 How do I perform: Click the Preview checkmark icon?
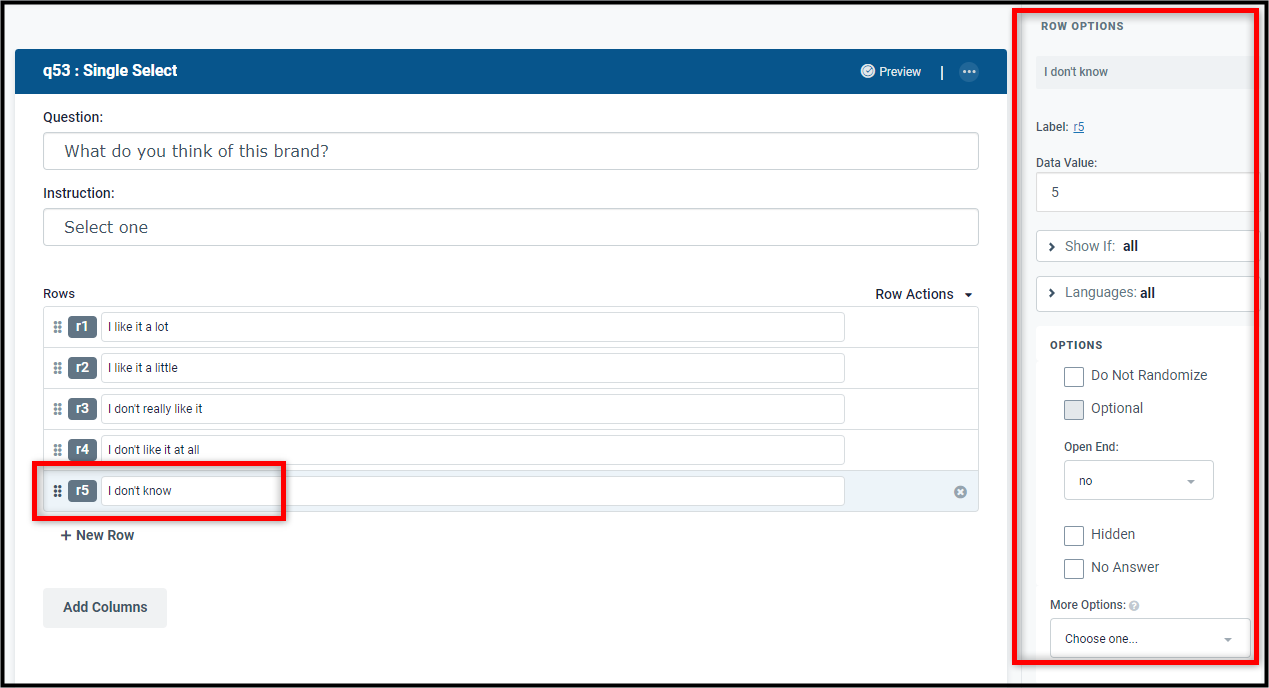(867, 72)
